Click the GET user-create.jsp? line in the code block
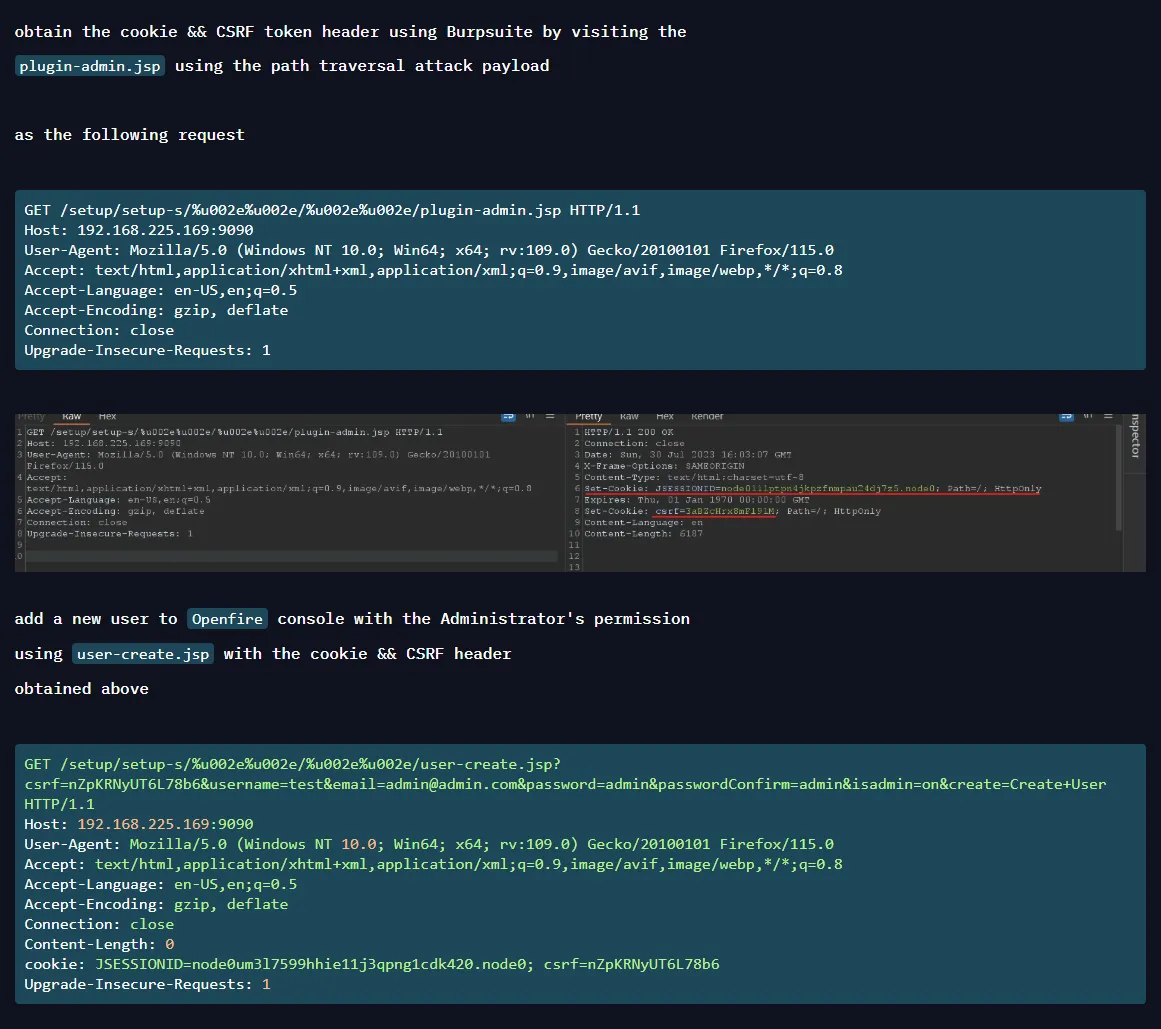The image size is (1161, 1029). [292, 764]
